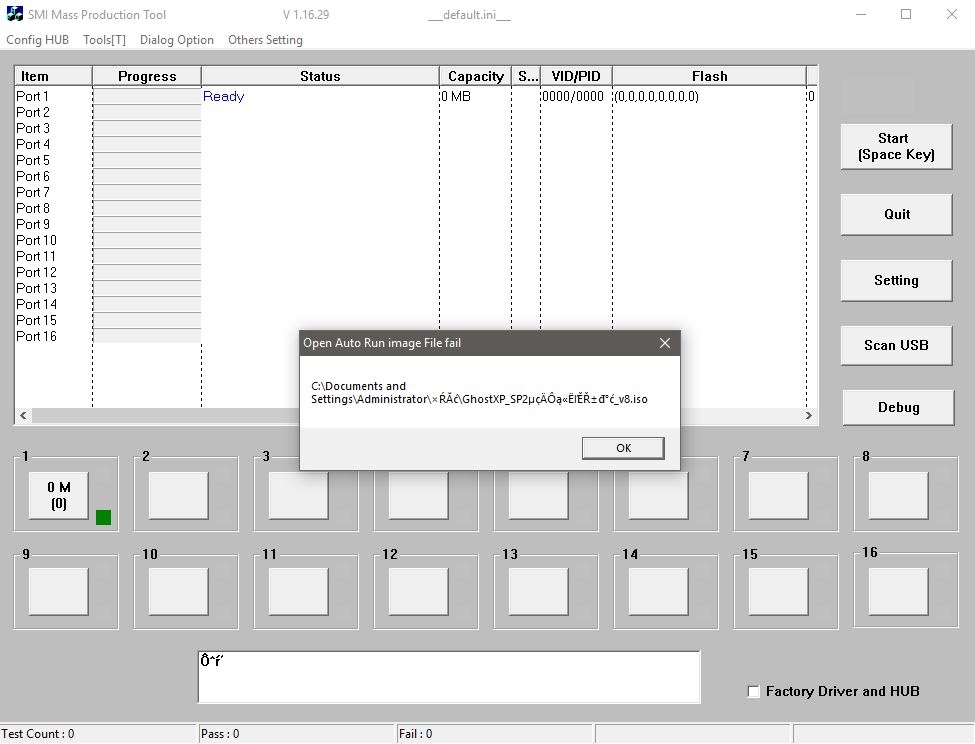Click Test Count : 0 in status bar
975x744 pixels.
[38, 733]
